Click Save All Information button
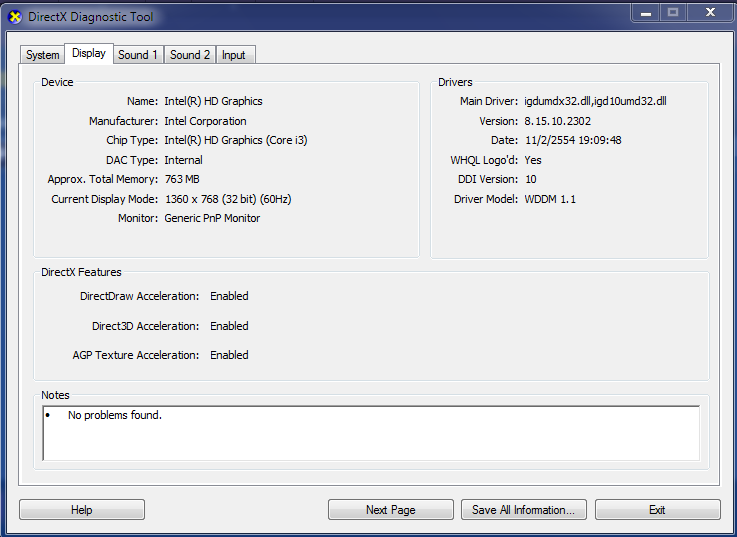737x537 pixels. pos(524,510)
